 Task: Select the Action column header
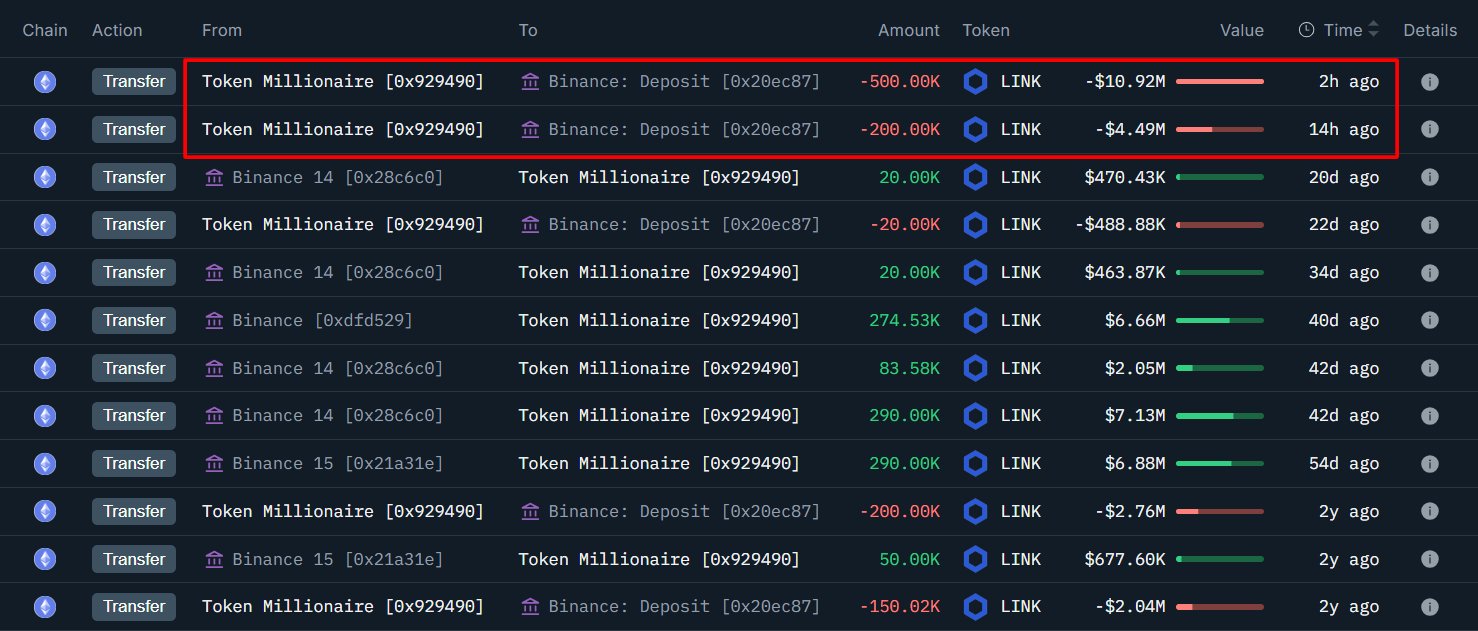pos(117,30)
